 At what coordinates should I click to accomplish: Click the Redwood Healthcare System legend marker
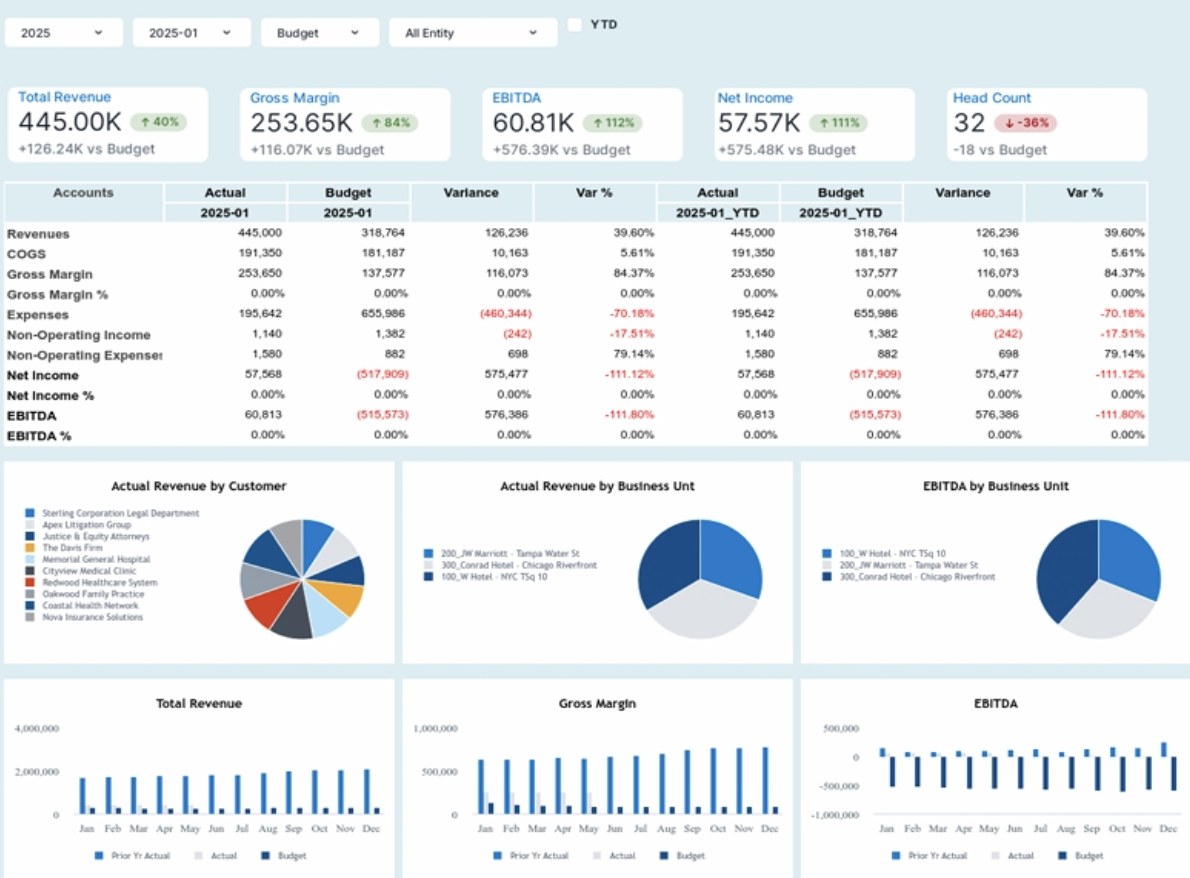[30, 582]
